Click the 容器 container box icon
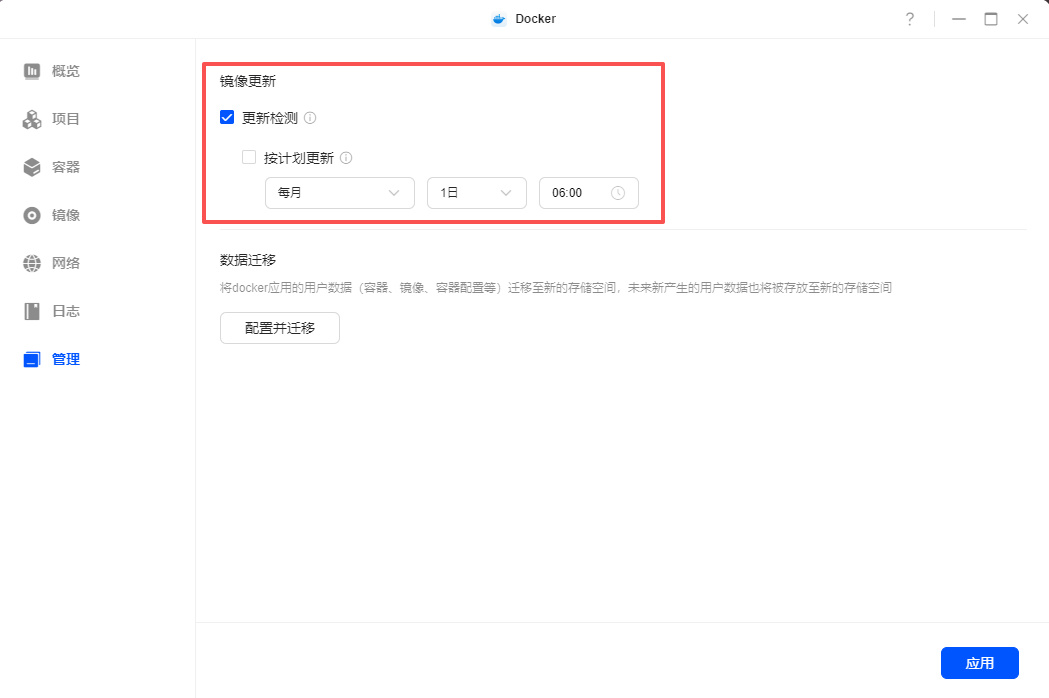 tap(31, 167)
